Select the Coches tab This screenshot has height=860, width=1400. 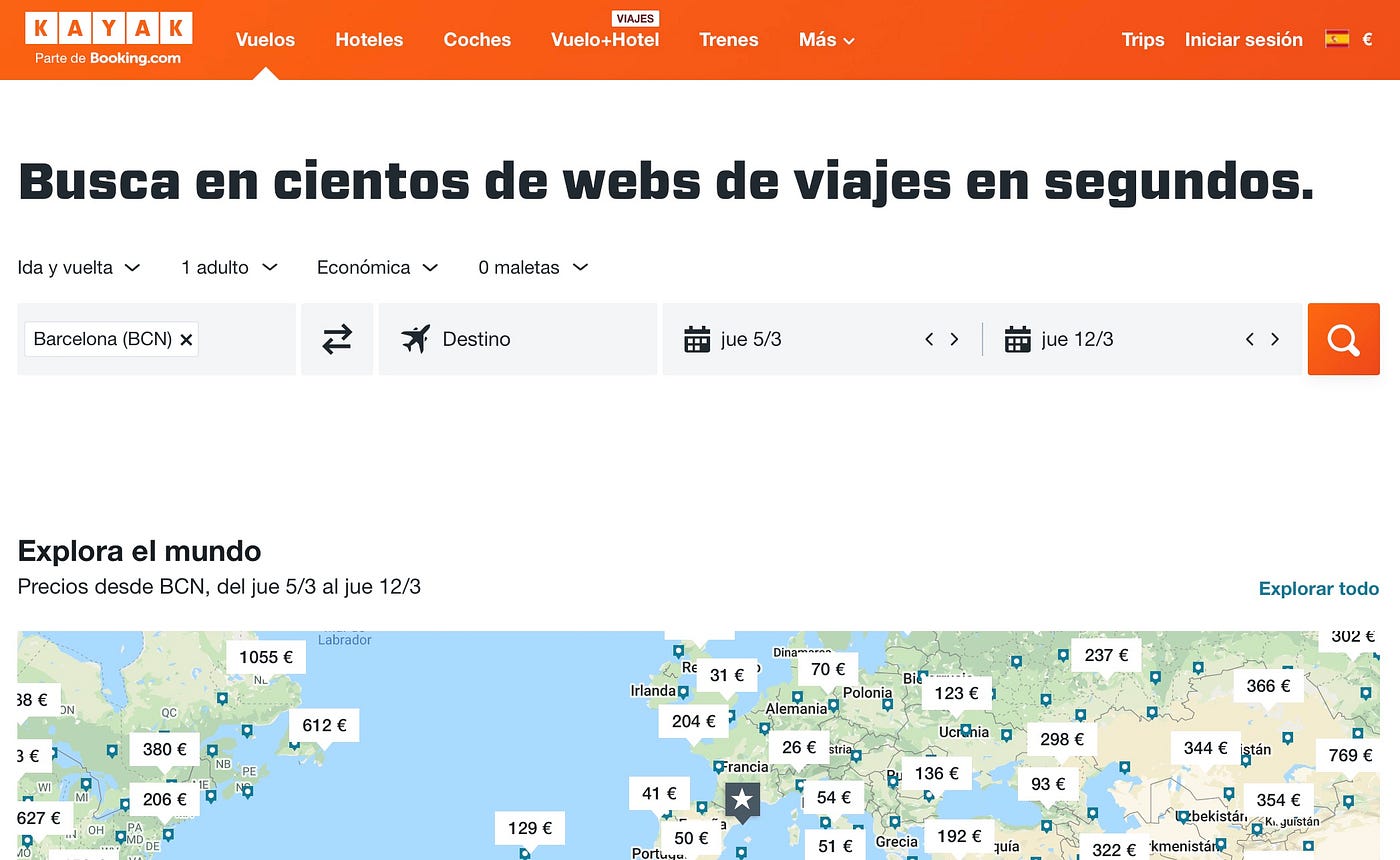click(477, 40)
